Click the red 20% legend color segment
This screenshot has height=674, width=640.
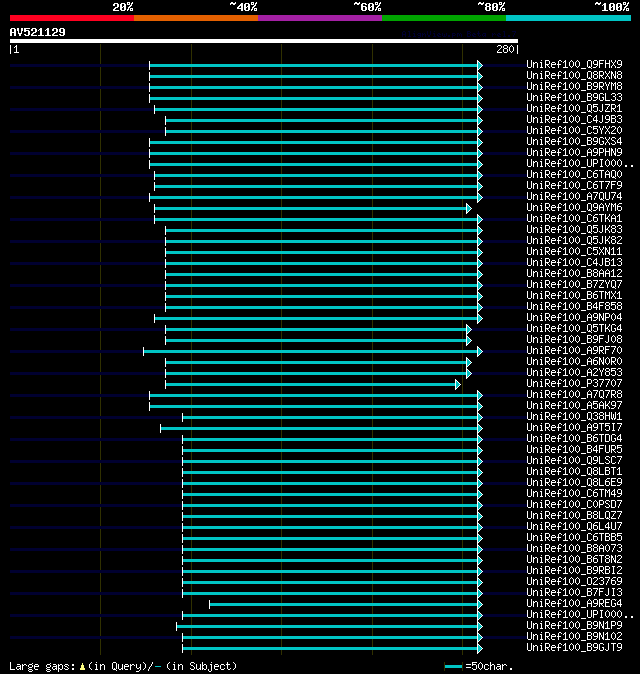pos(72,18)
